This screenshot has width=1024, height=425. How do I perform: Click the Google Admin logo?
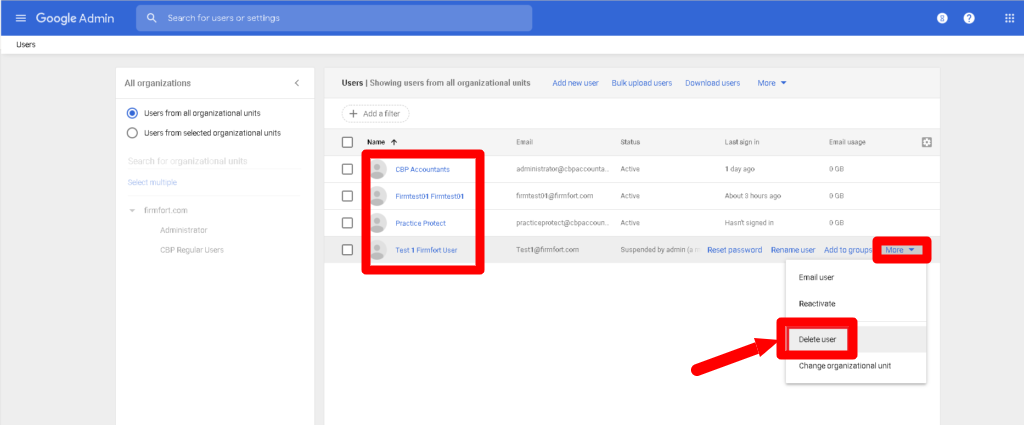coord(75,18)
